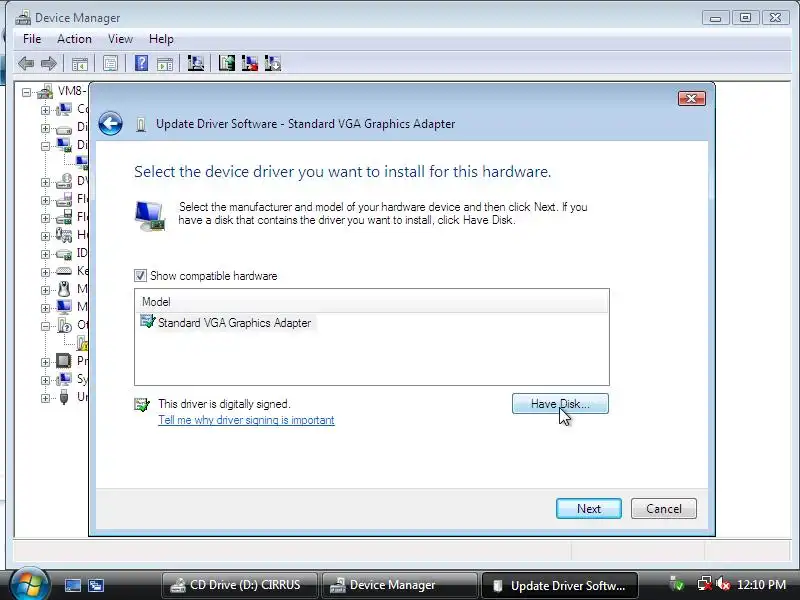Click the Disable toolbar icon with down arrow

click(273, 64)
